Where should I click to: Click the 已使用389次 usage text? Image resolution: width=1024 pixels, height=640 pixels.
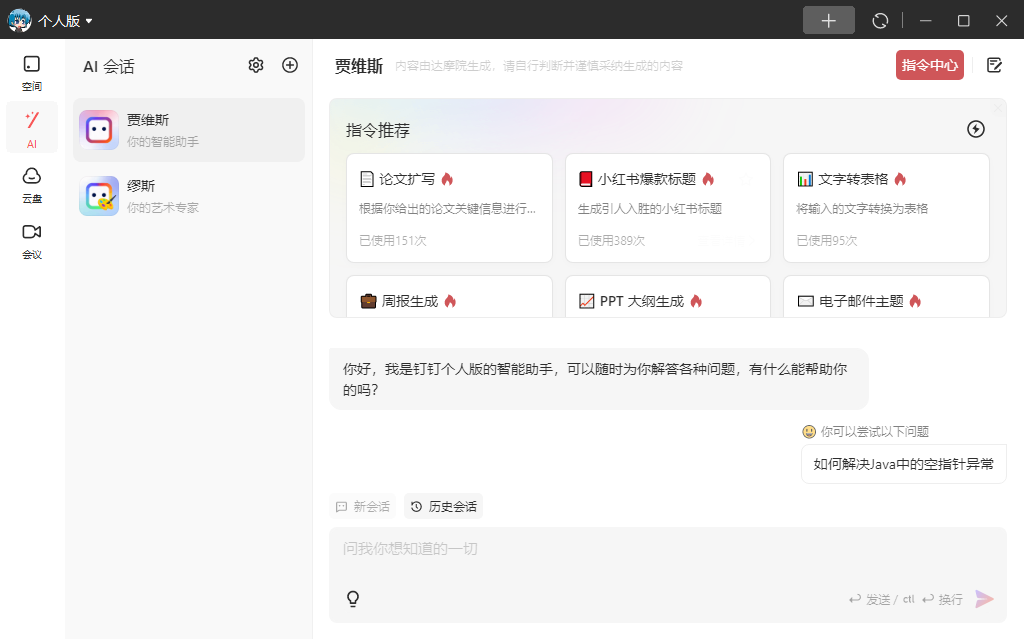611,240
